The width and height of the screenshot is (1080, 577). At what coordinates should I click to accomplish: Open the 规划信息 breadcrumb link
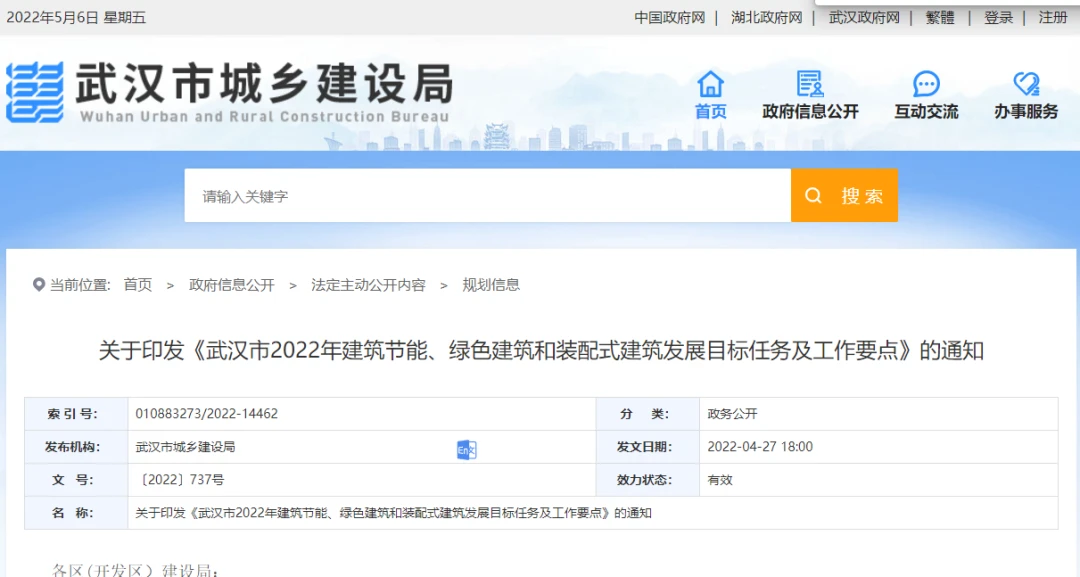point(491,285)
